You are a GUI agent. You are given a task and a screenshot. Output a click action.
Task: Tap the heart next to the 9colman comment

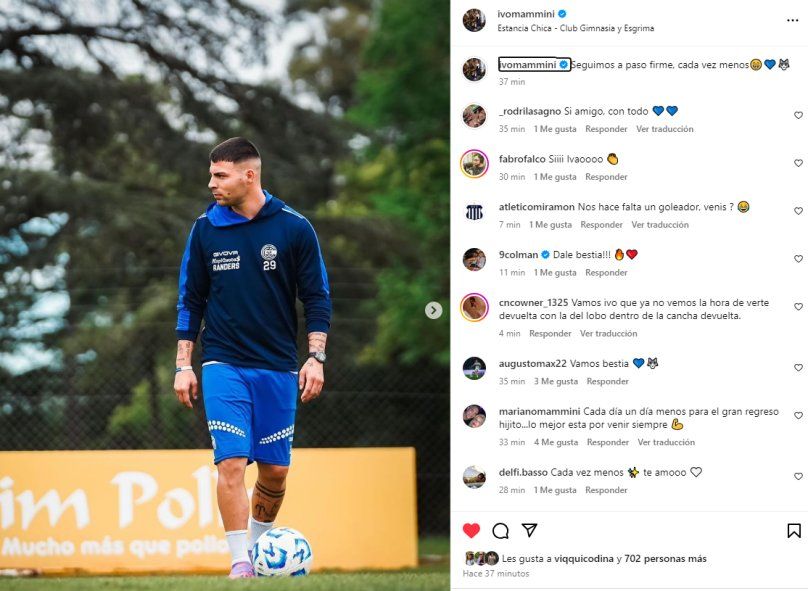pyautogui.click(x=798, y=259)
